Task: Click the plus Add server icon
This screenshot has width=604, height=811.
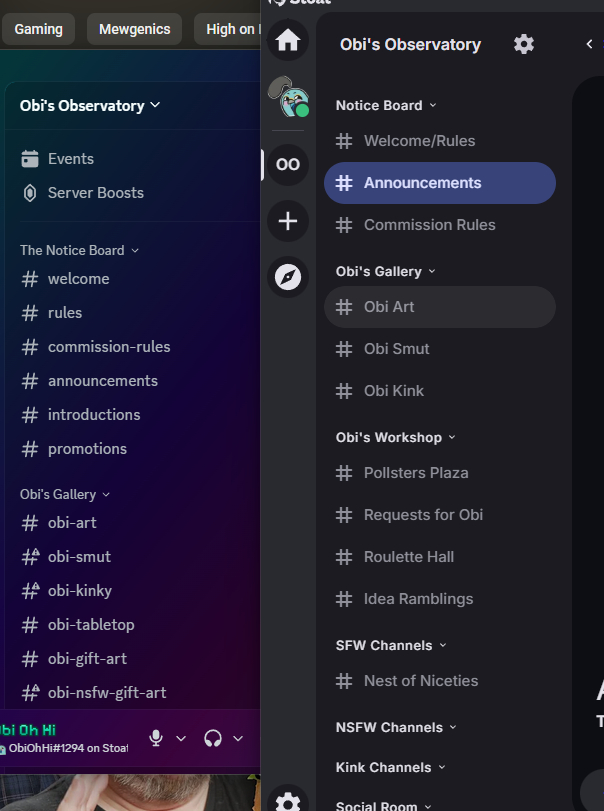Action: 288,221
